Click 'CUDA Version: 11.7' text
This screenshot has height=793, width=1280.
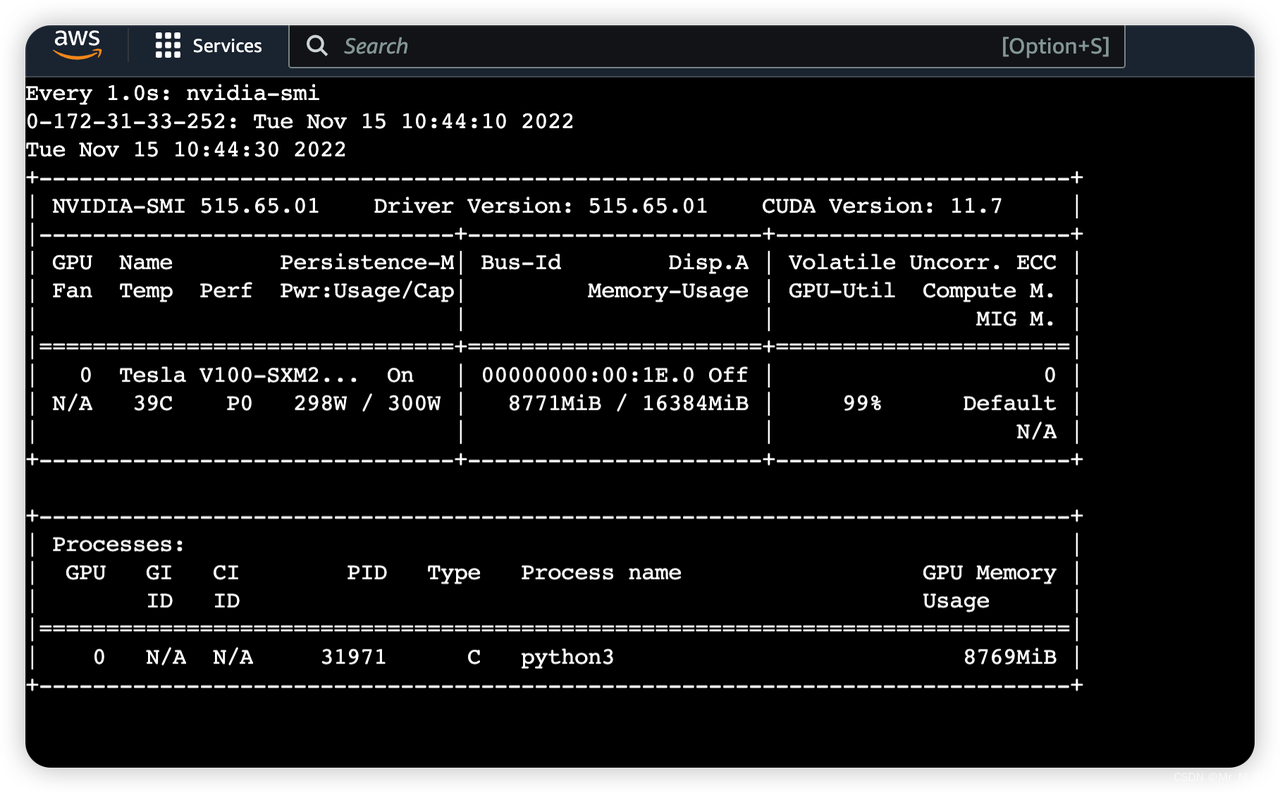tap(881, 206)
